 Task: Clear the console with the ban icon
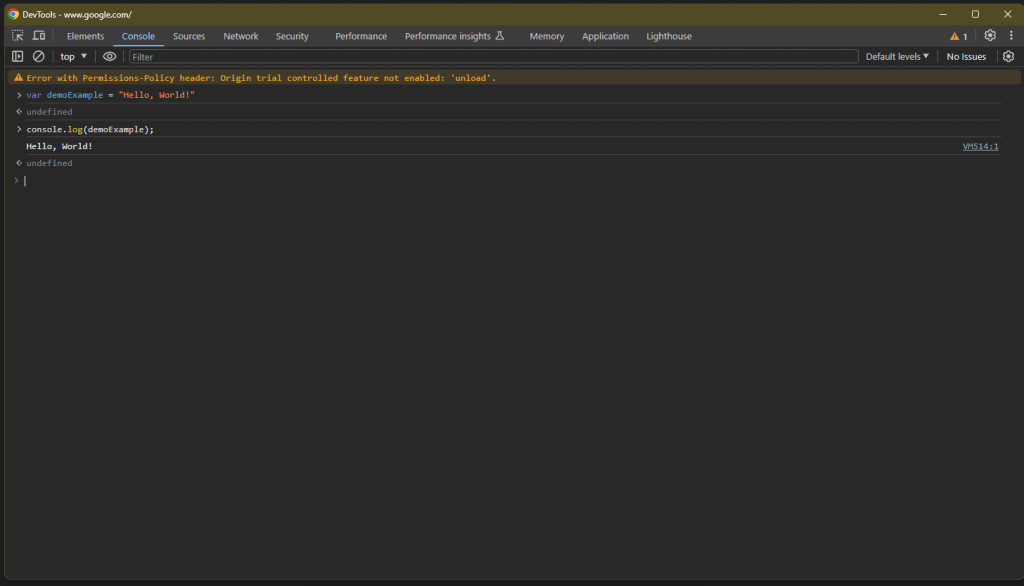[39, 57]
